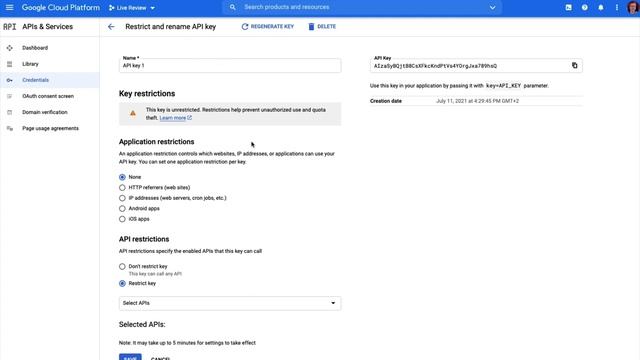Click the Domain verification checkbox icon
The image size is (640, 360).
click(x=9, y=112)
